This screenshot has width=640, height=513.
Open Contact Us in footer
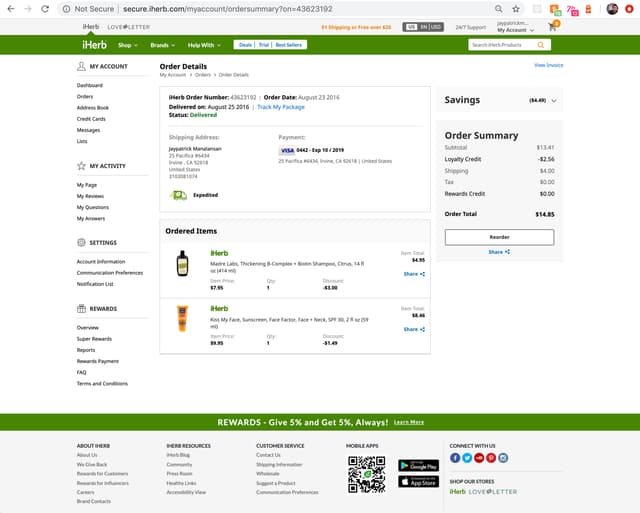tap(268, 455)
